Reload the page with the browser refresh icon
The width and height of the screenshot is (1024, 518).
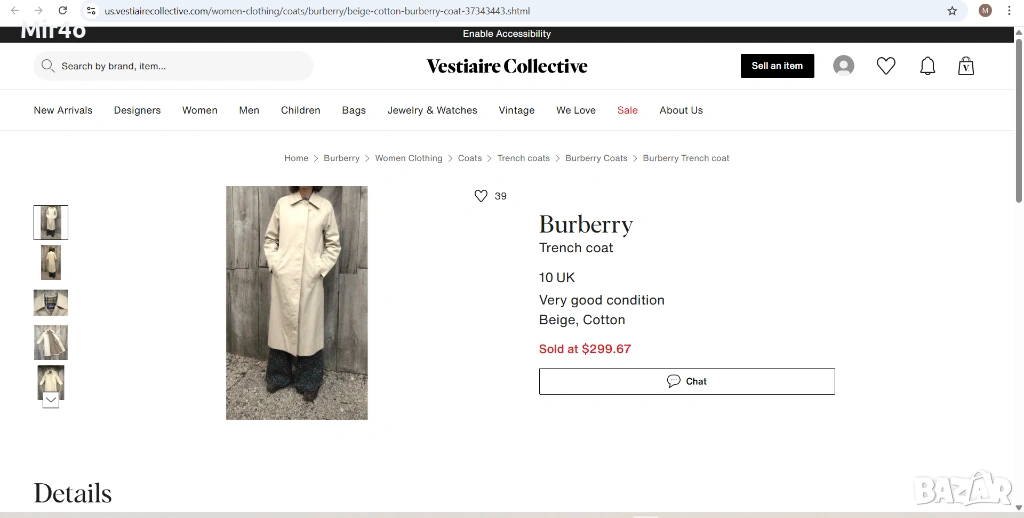coord(62,11)
